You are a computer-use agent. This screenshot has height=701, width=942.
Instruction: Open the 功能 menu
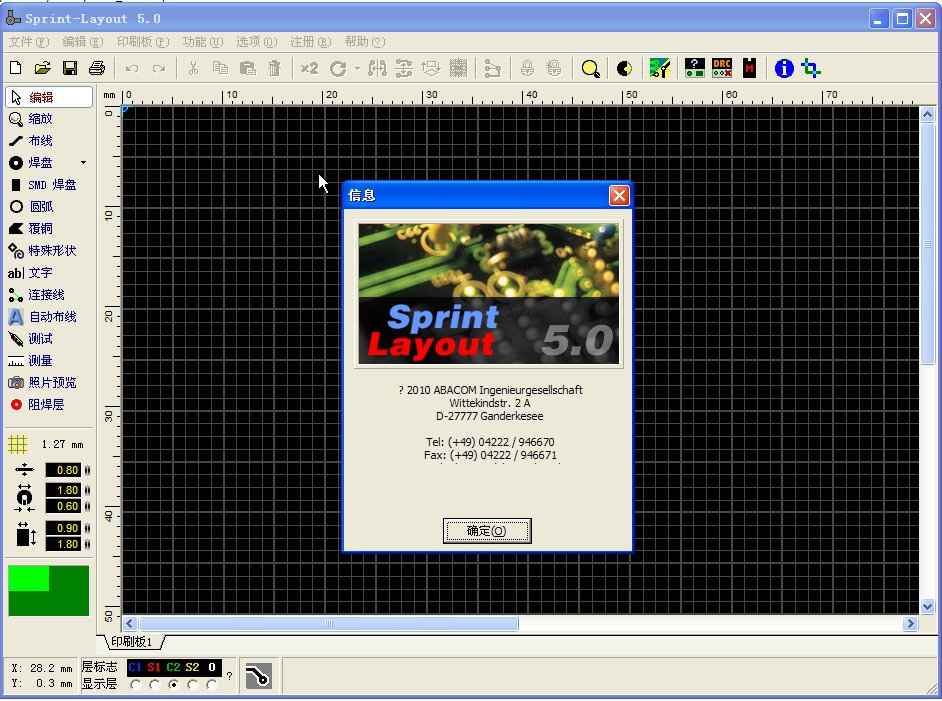pyautogui.click(x=203, y=41)
